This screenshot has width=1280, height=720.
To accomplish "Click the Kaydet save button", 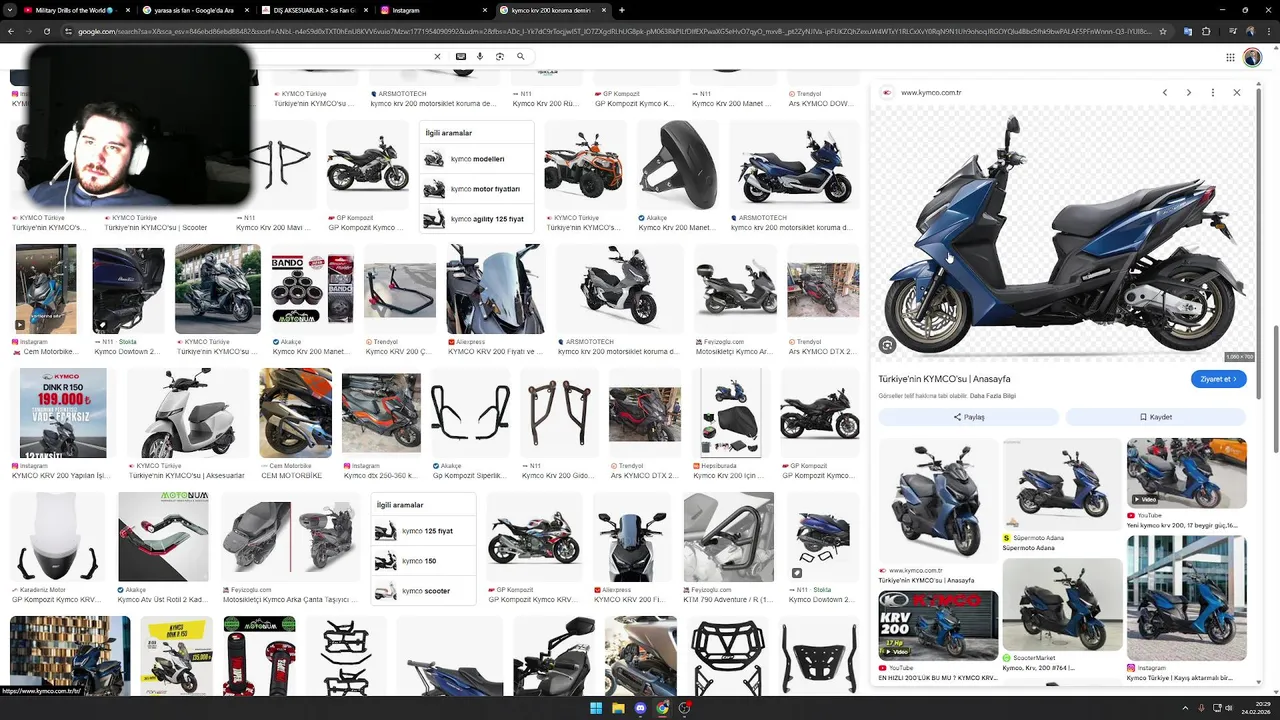I will coord(1156,417).
